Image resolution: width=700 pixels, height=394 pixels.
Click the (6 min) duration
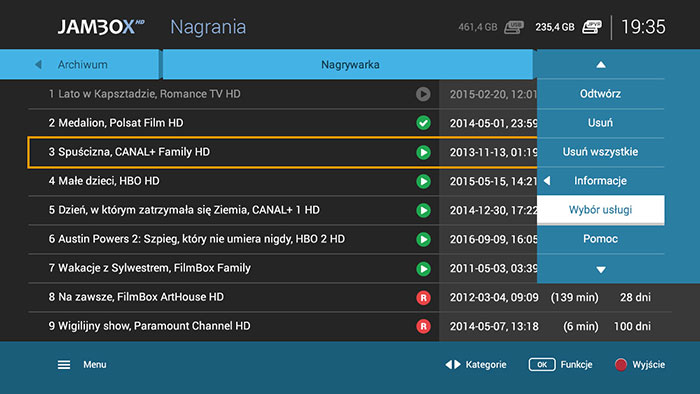click(x=581, y=327)
